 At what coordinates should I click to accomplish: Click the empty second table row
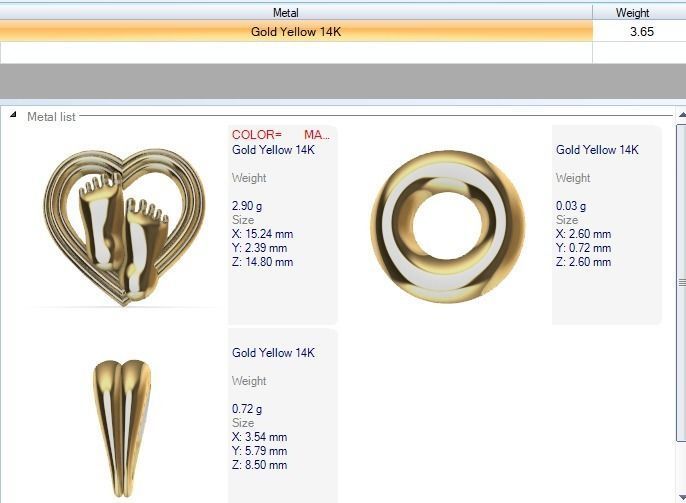point(296,53)
